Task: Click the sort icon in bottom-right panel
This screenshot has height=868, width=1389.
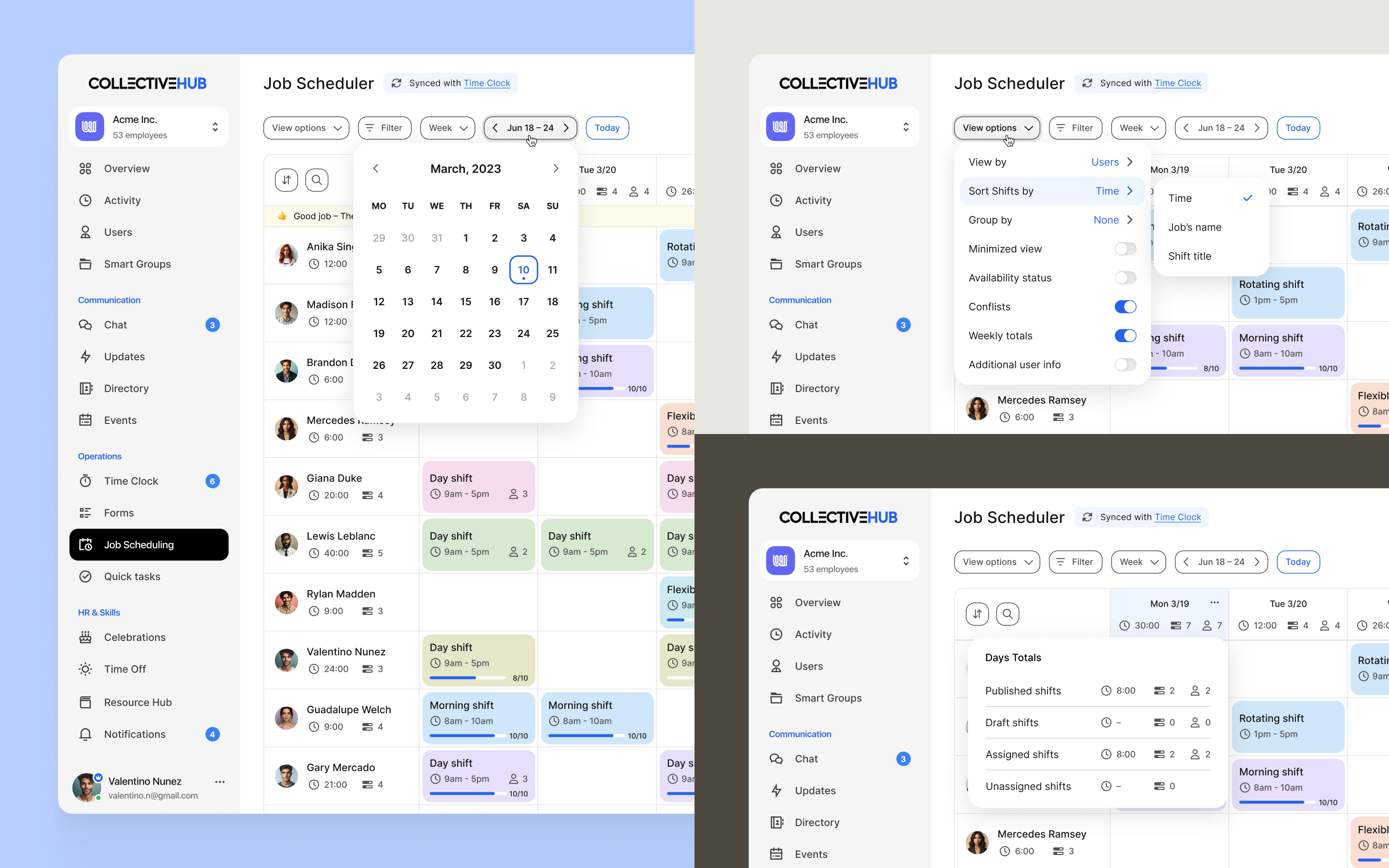Action: (977, 614)
